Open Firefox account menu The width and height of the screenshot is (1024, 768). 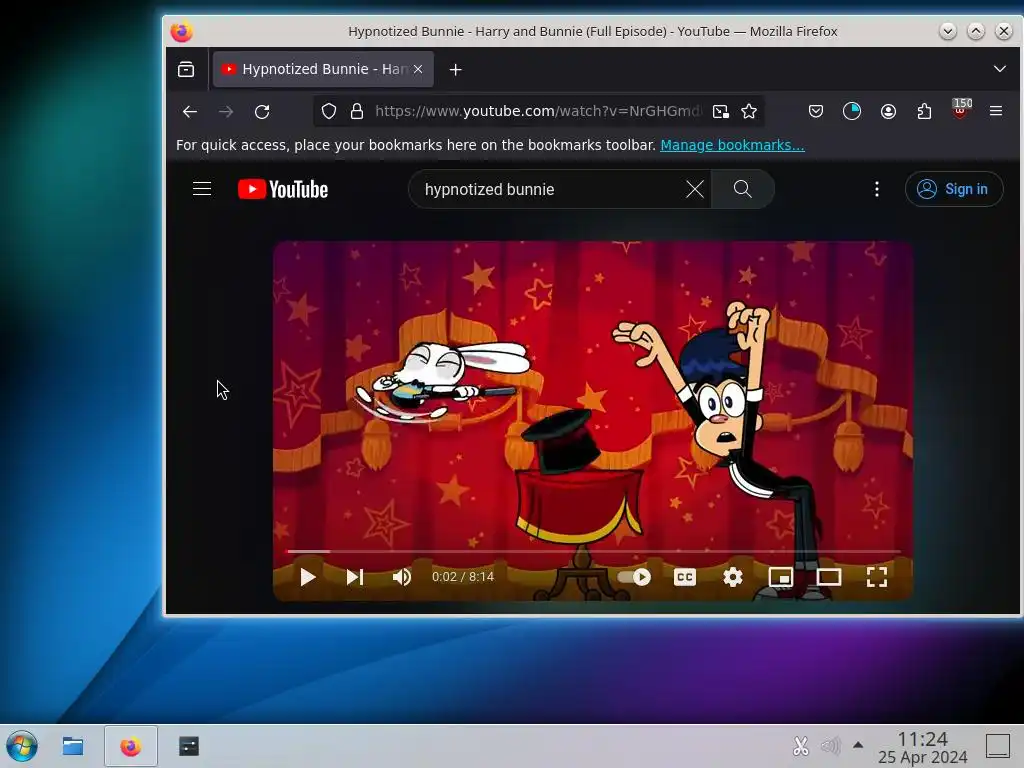click(x=888, y=112)
